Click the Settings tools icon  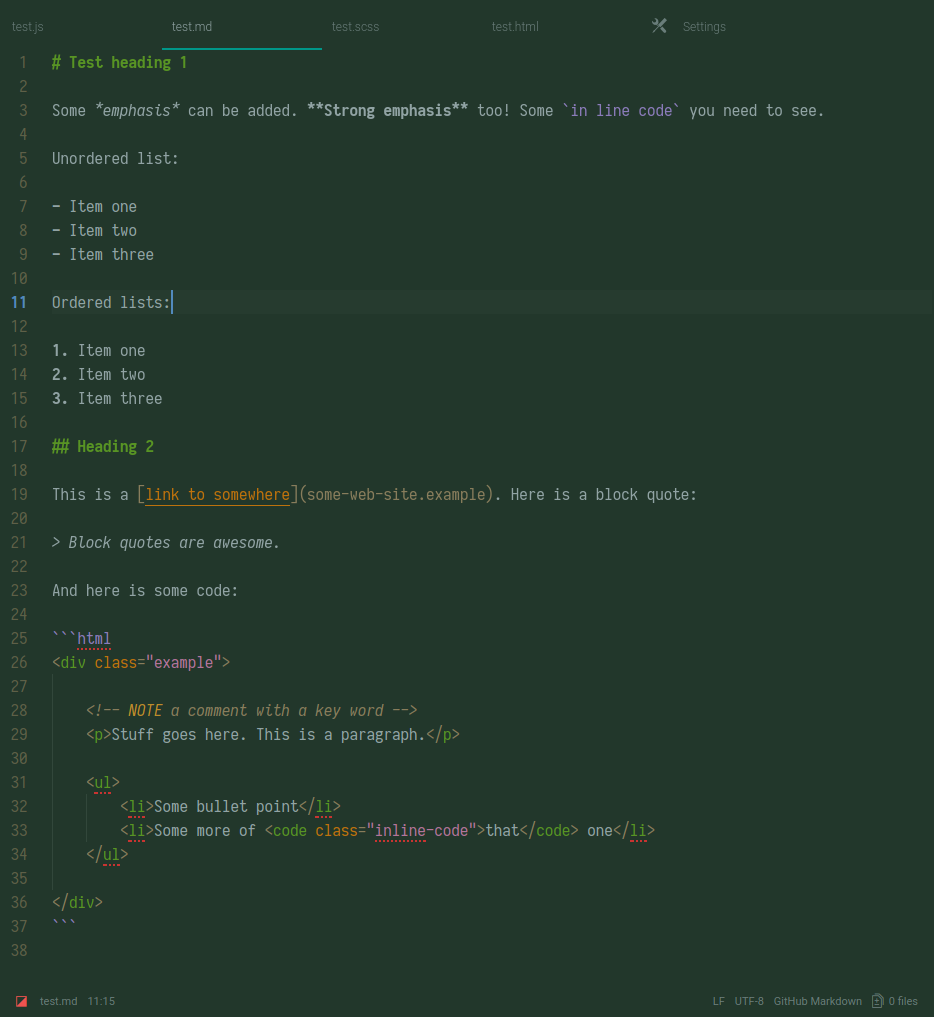click(x=659, y=26)
